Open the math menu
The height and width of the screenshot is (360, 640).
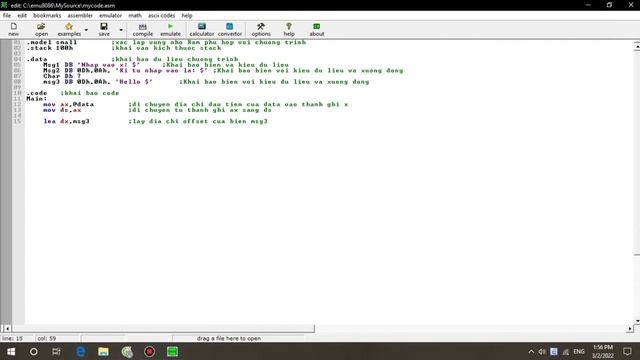(135, 16)
